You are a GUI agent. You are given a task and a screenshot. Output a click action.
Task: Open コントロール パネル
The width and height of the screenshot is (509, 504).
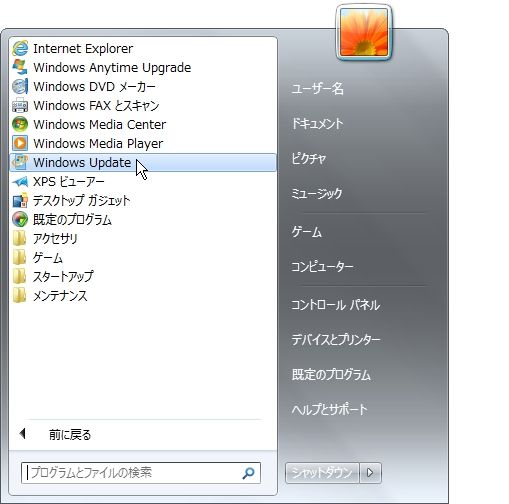click(x=335, y=305)
